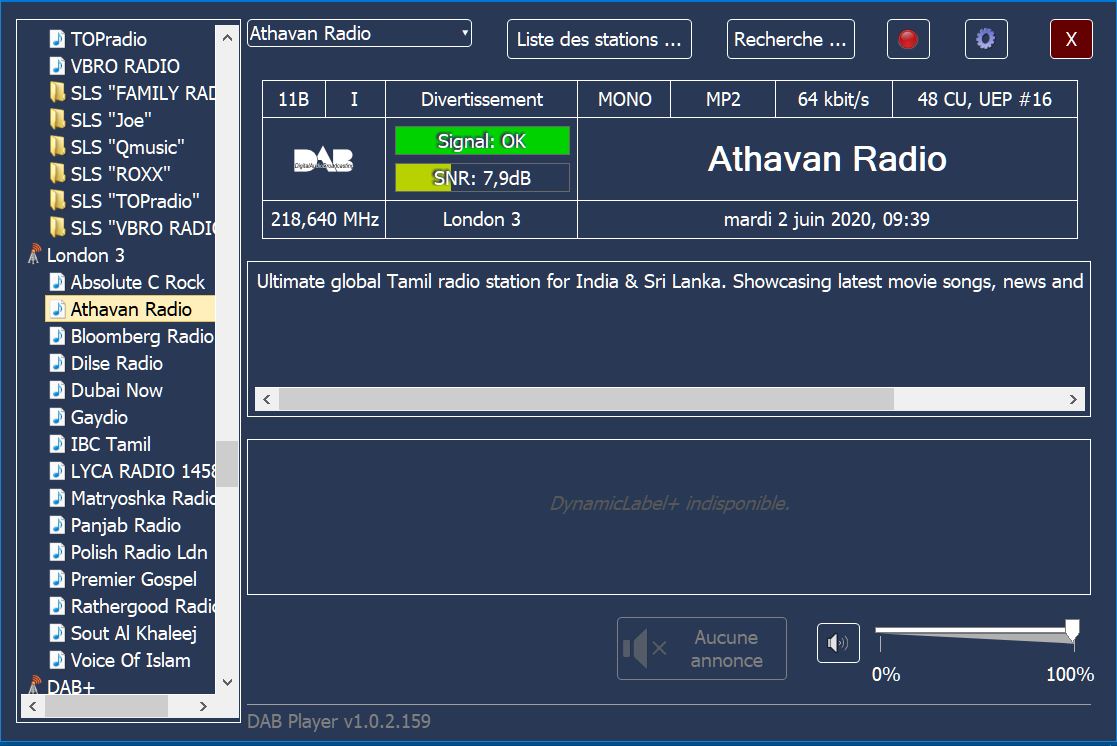Click the music note icon next to TOPradio

click(x=57, y=38)
